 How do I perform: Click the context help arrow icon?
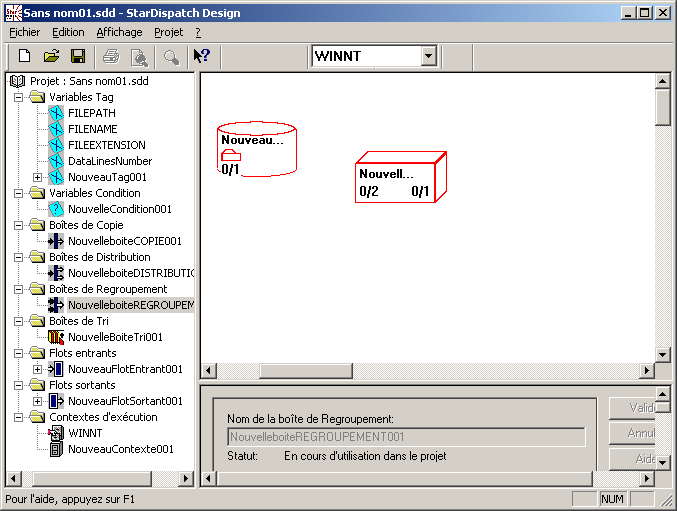pos(201,56)
